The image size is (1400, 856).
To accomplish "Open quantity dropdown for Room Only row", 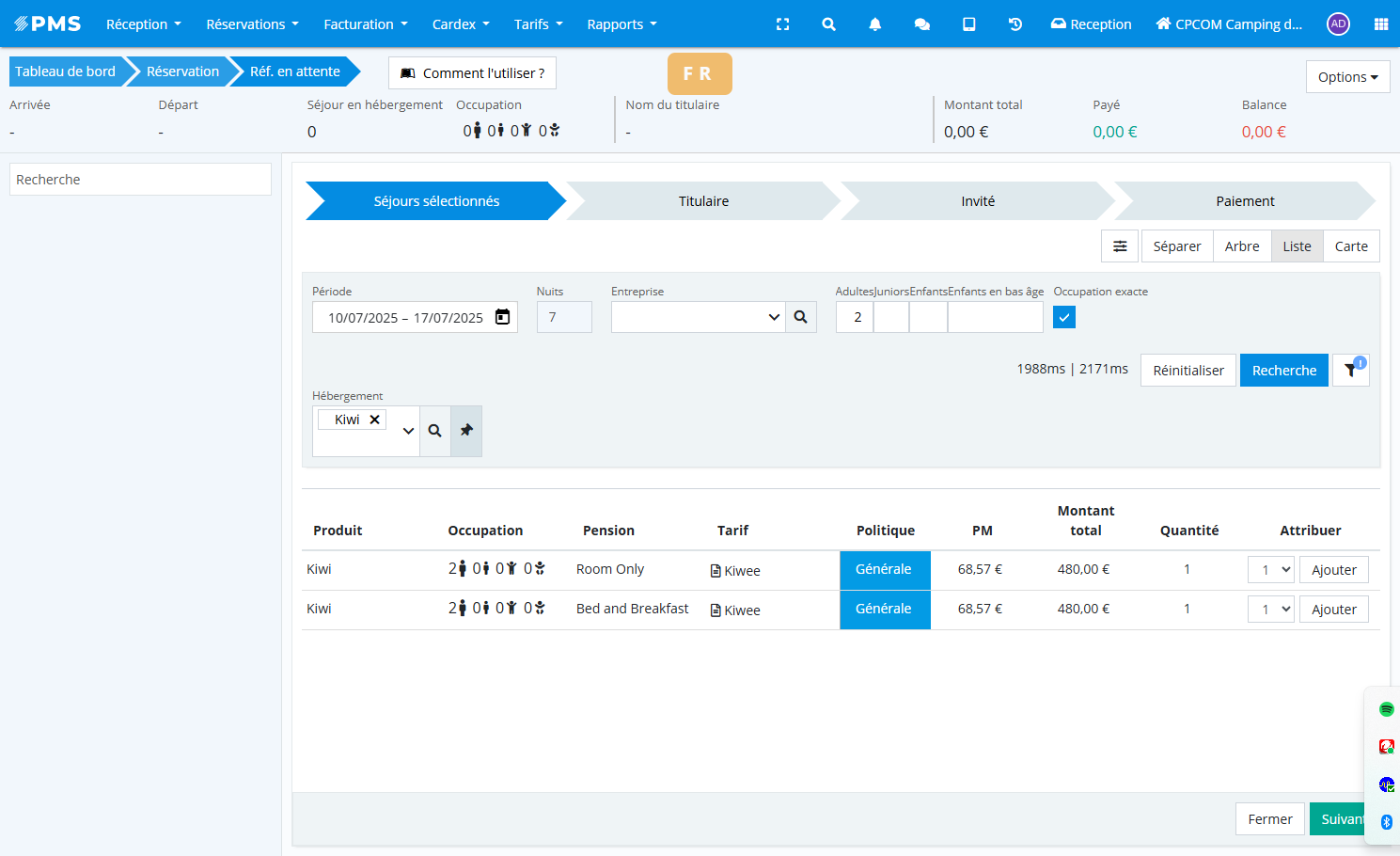I will click(1271, 570).
